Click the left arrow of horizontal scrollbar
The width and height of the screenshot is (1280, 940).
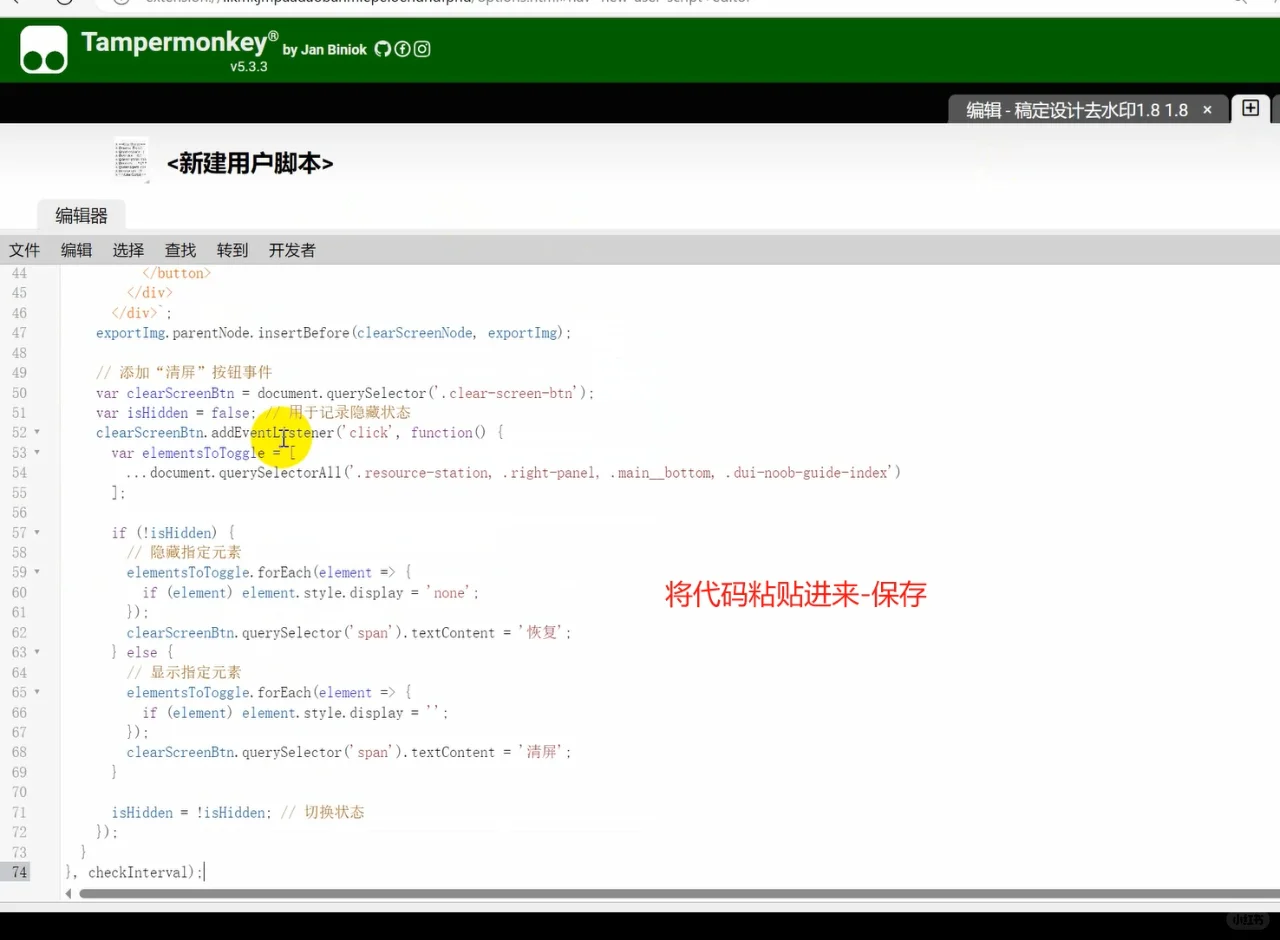pyautogui.click(x=68, y=893)
